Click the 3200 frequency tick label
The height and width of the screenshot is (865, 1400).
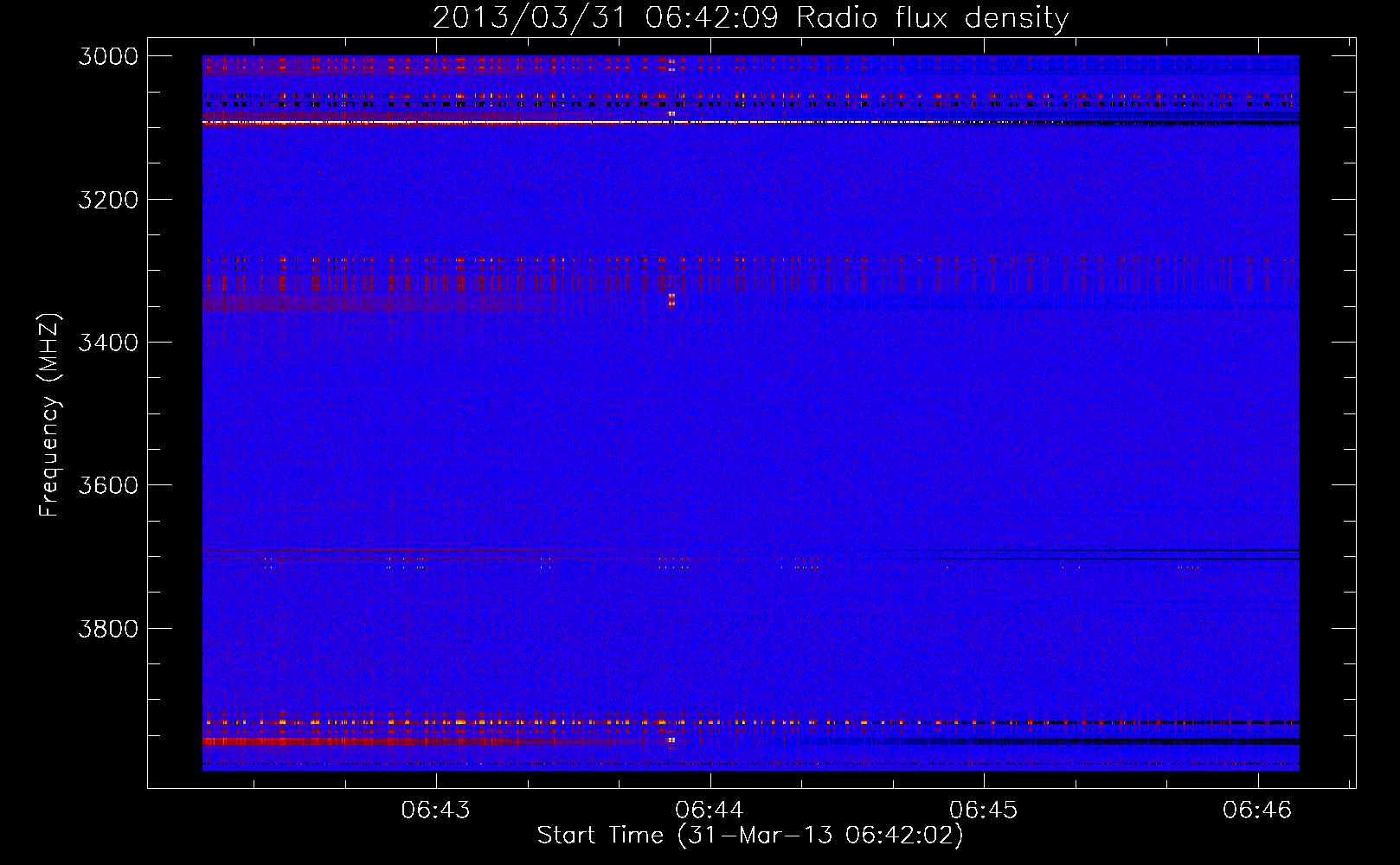coord(108,200)
